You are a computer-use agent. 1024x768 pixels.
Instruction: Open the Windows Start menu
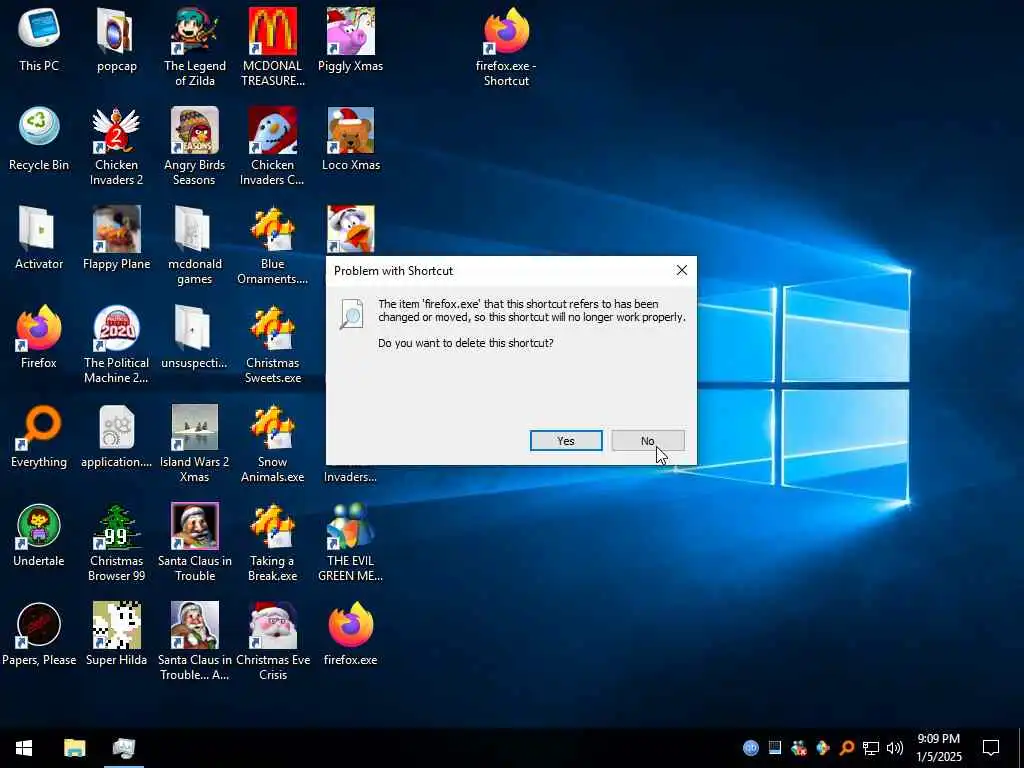pos(24,748)
